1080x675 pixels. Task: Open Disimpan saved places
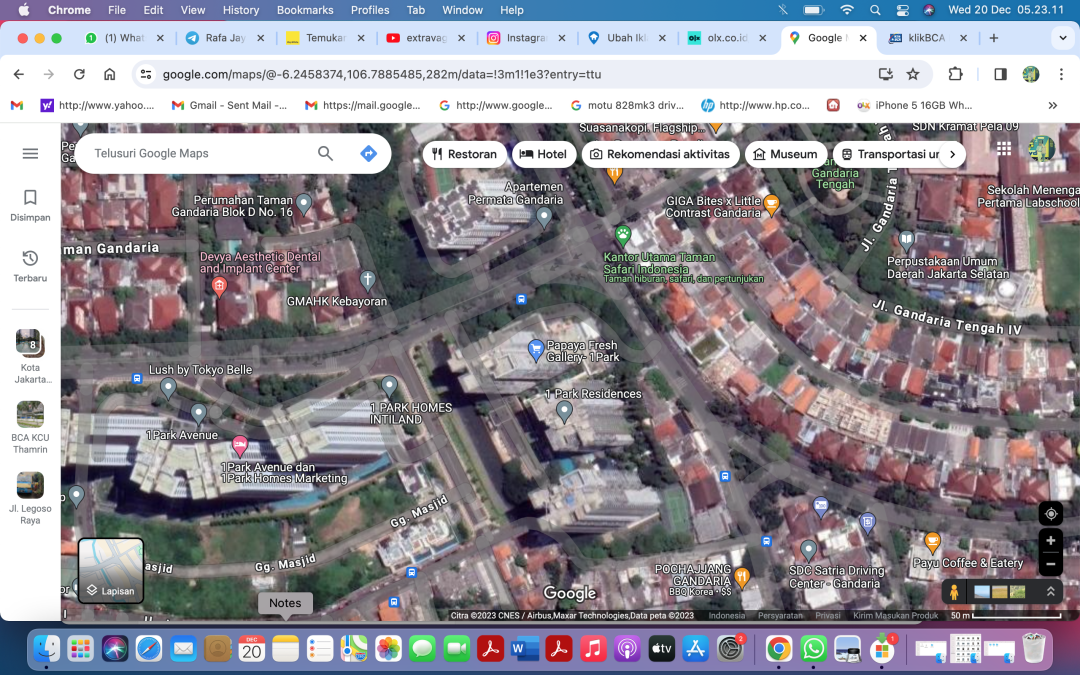click(30, 205)
